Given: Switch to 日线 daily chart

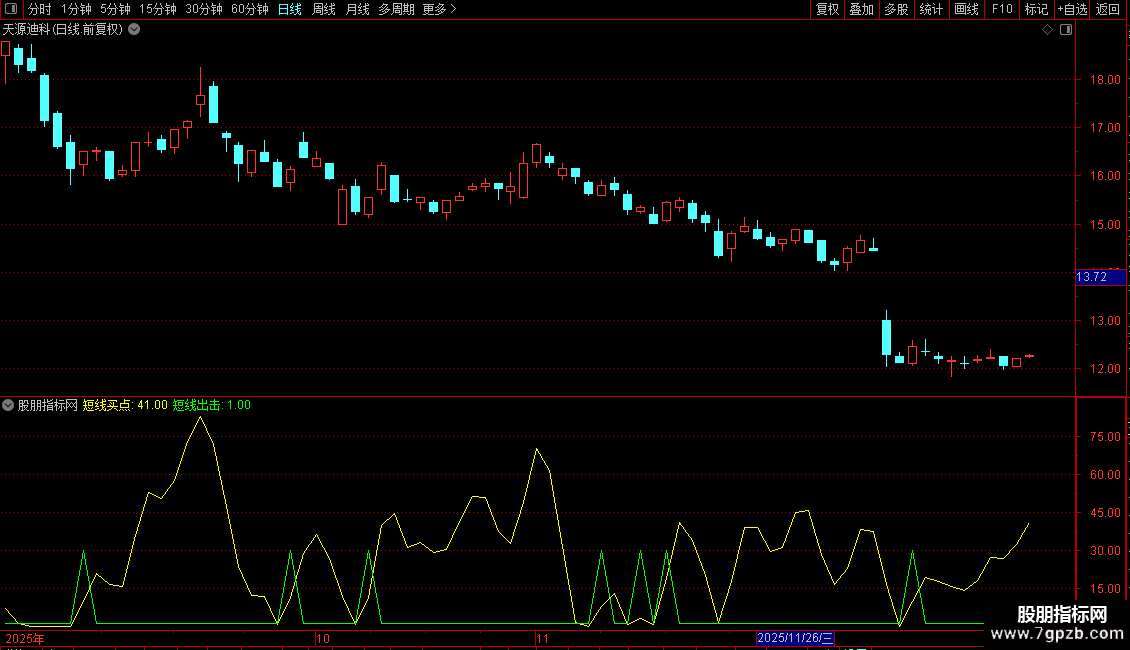Looking at the screenshot, I should click(x=290, y=9).
